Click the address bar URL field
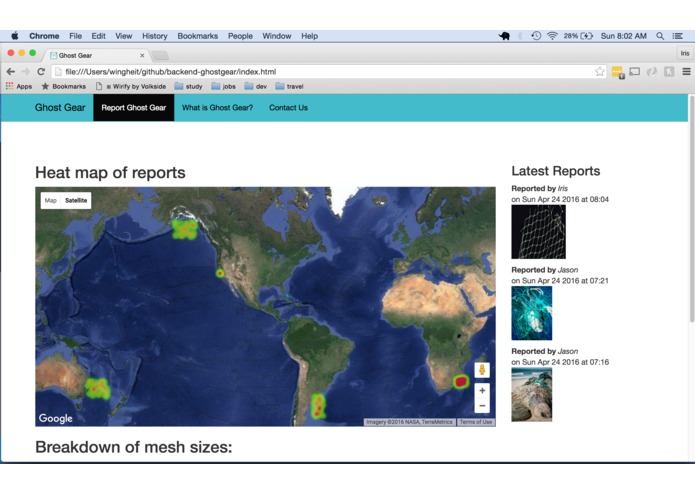Image resolution: width=695 pixels, height=494 pixels. (x=329, y=71)
